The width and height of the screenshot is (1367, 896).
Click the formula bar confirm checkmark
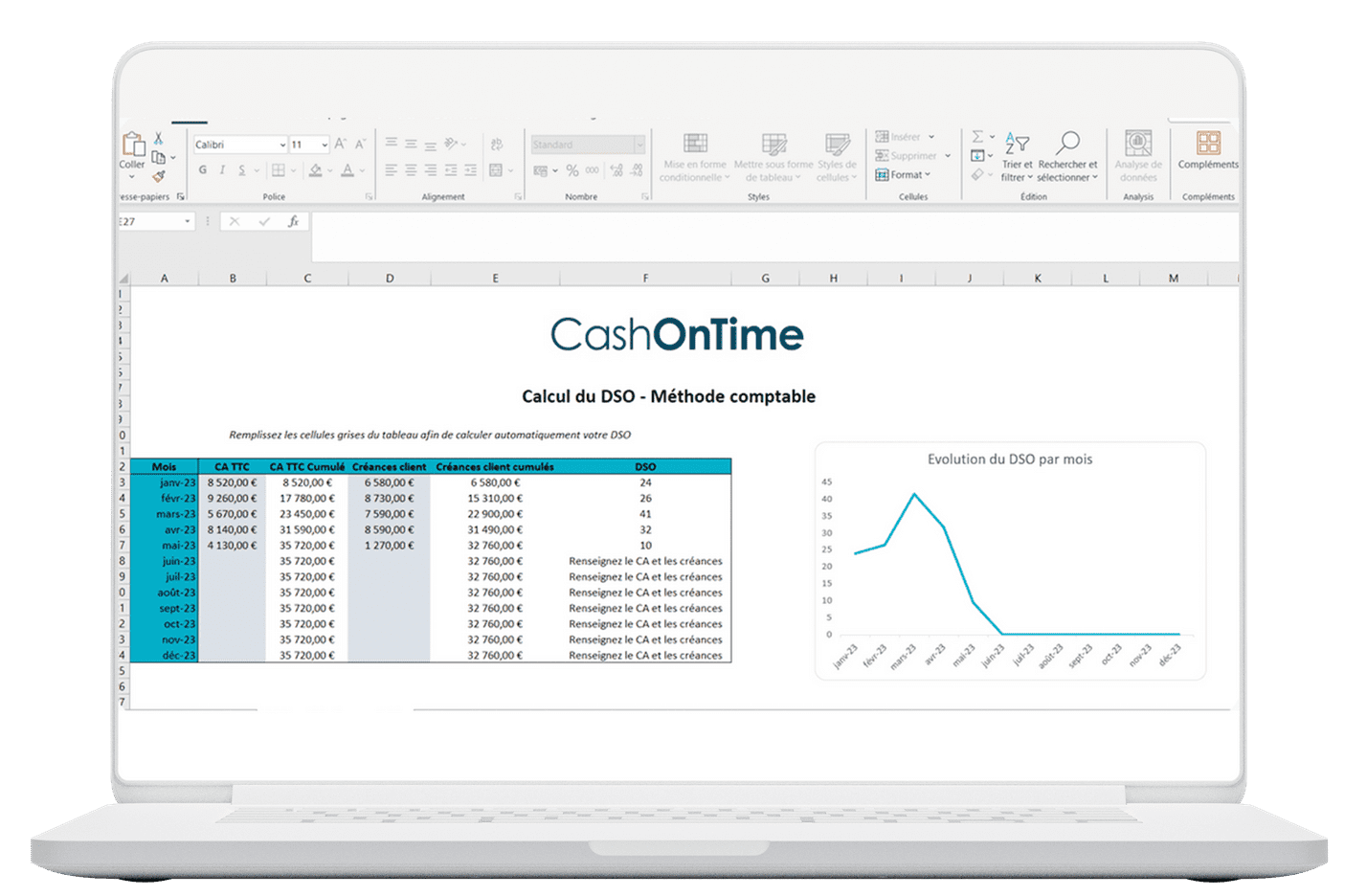tap(264, 222)
